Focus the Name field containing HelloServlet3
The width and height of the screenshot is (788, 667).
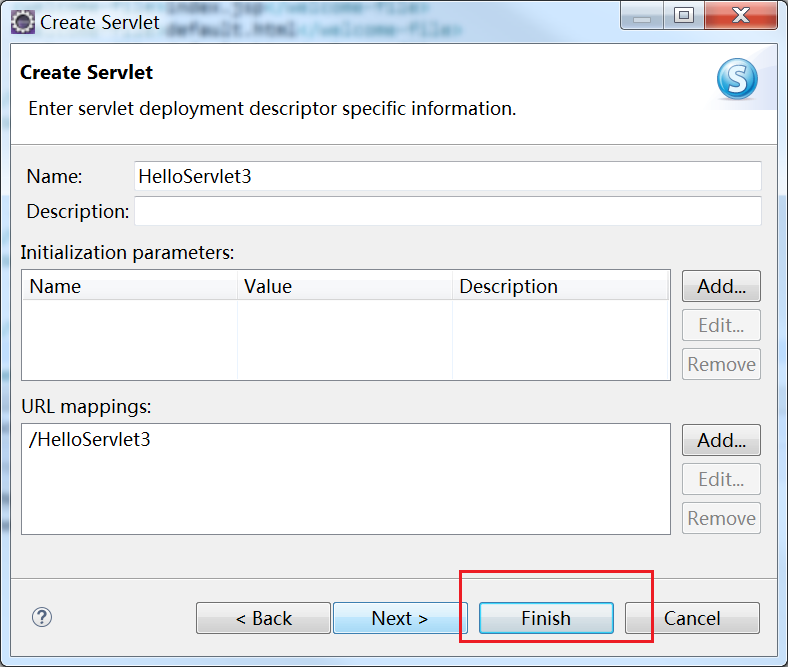click(x=448, y=176)
